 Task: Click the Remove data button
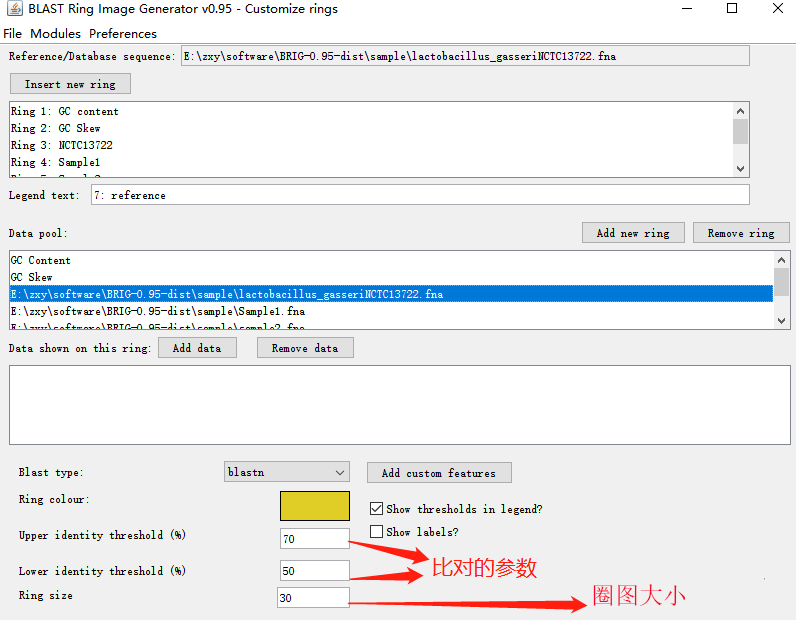(305, 348)
